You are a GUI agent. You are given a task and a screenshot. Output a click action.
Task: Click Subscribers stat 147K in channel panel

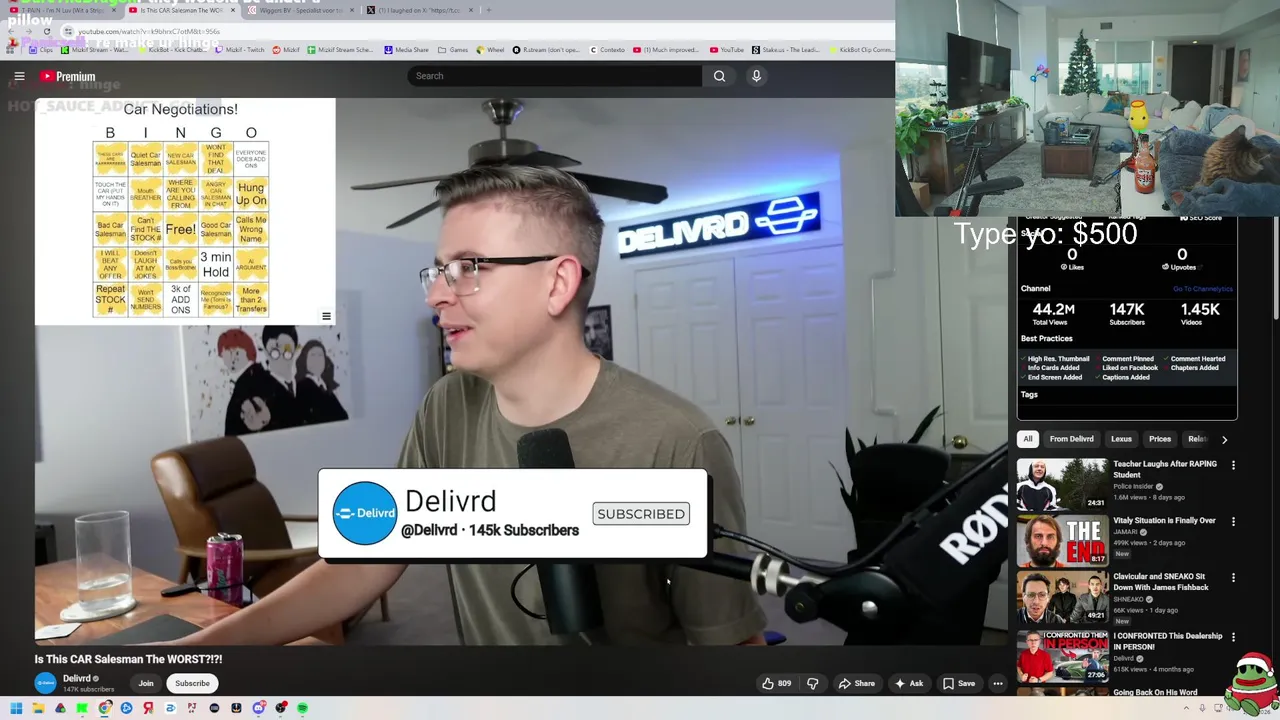(1126, 314)
